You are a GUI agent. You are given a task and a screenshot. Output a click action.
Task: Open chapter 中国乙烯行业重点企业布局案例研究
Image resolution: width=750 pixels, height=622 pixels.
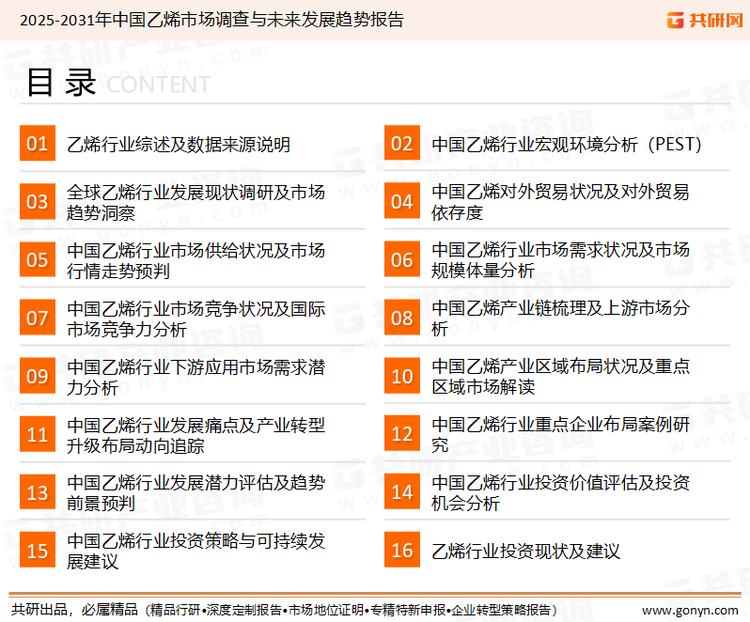pyautogui.click(x=560, y=434)
